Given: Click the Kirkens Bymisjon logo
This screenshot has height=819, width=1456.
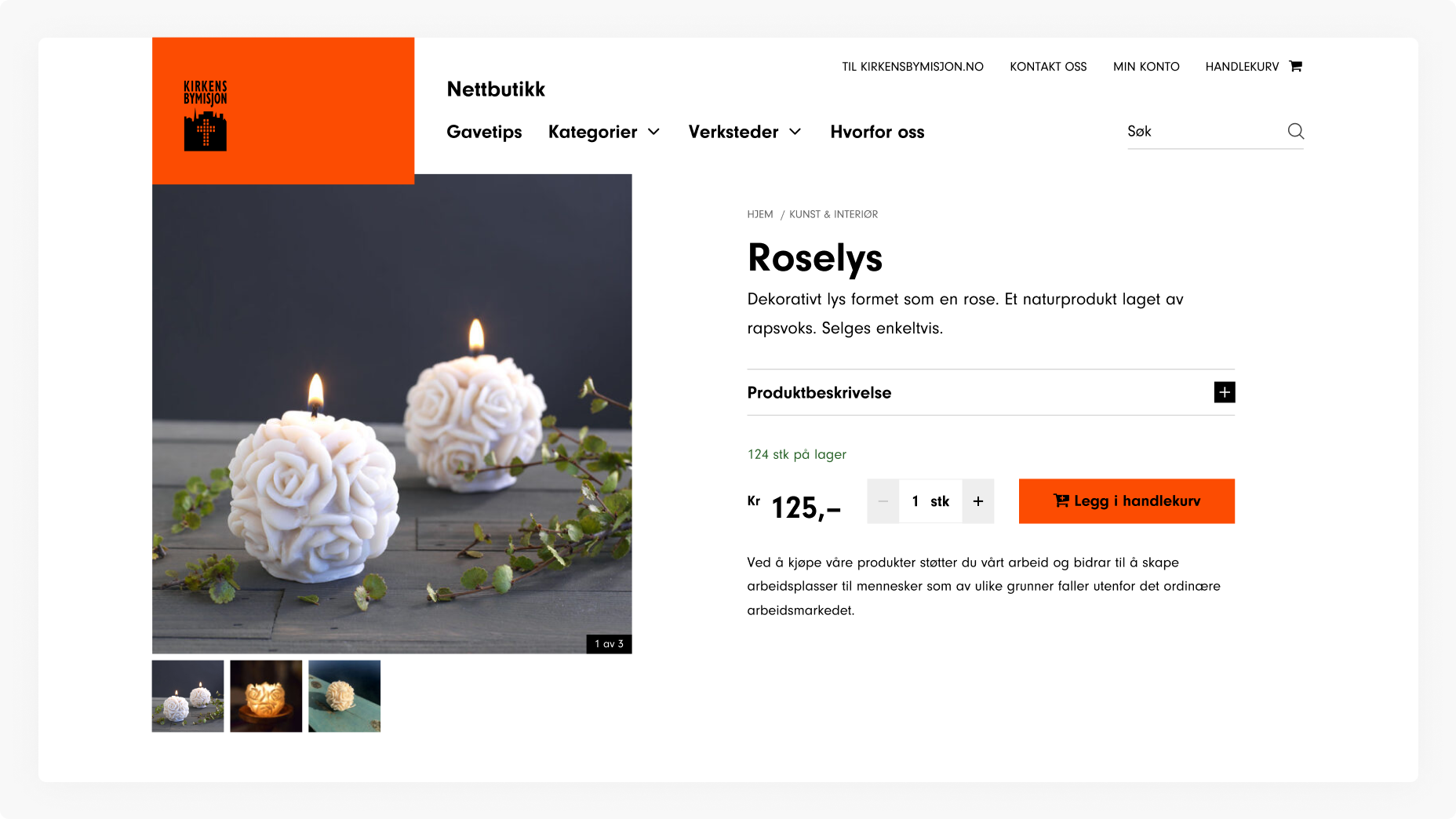Looking at the screenshot, I should point(206,115).
